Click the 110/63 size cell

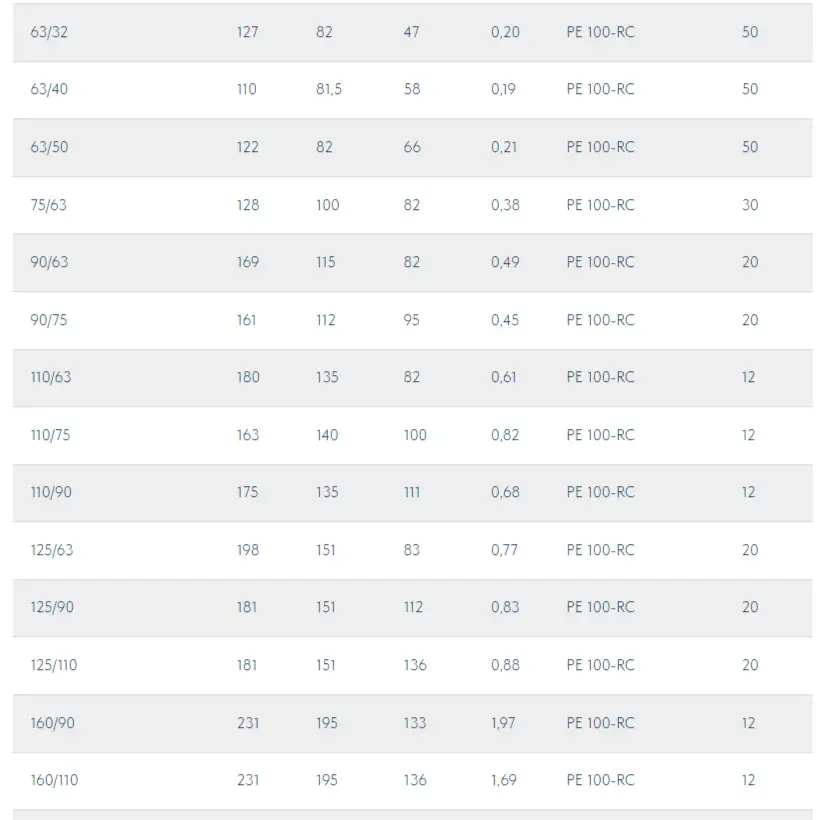point(50,377)
